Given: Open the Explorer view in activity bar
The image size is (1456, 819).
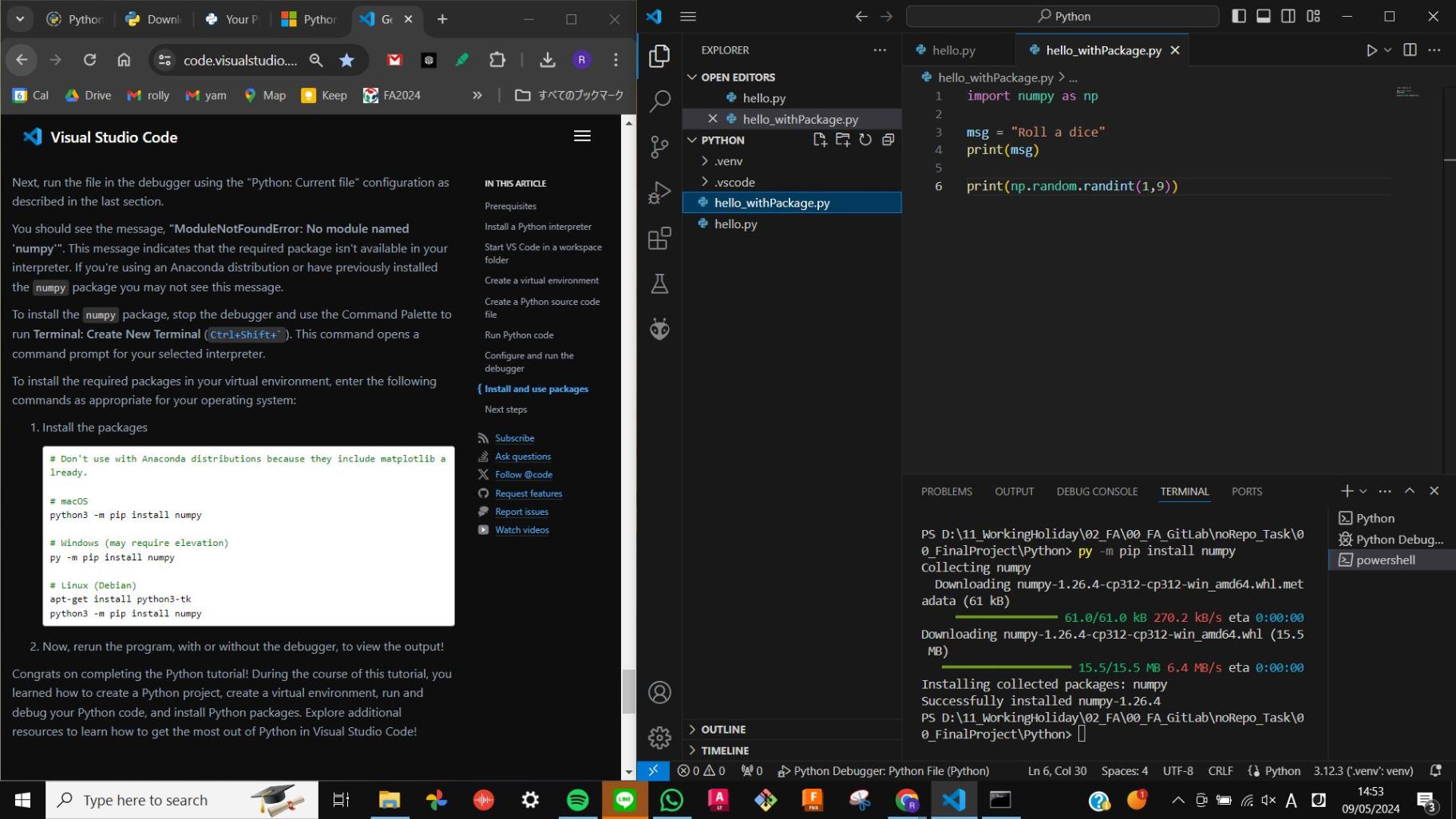Looking at the screenshot, I should point(659,56).
